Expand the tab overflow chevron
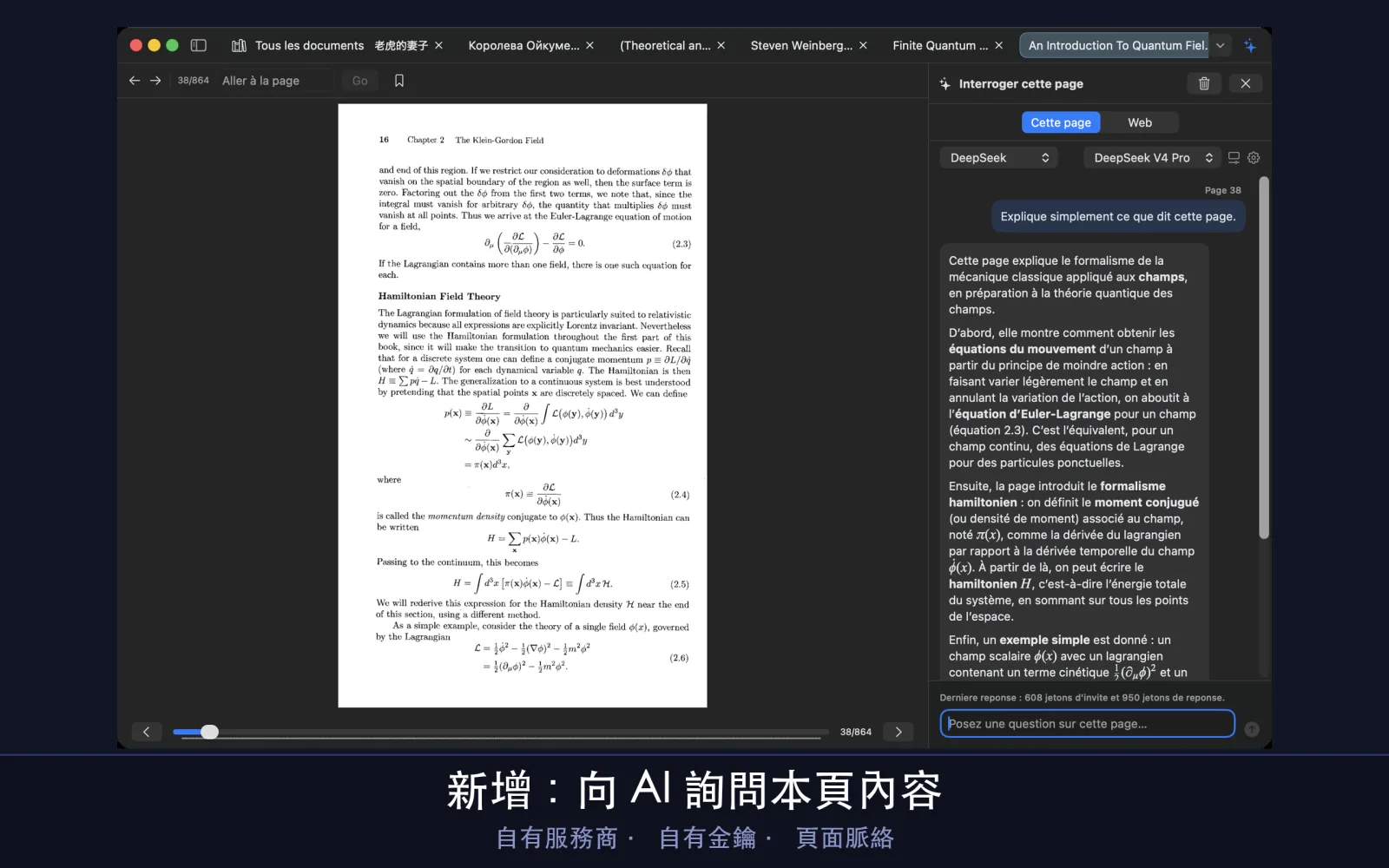The height and width of the screenshot is (868, 1389). pyautogui.click(x=1221, y=45)
